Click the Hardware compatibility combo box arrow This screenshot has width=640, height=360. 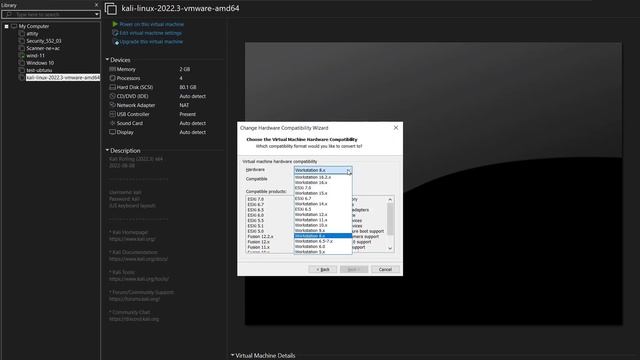click(348, 170)
